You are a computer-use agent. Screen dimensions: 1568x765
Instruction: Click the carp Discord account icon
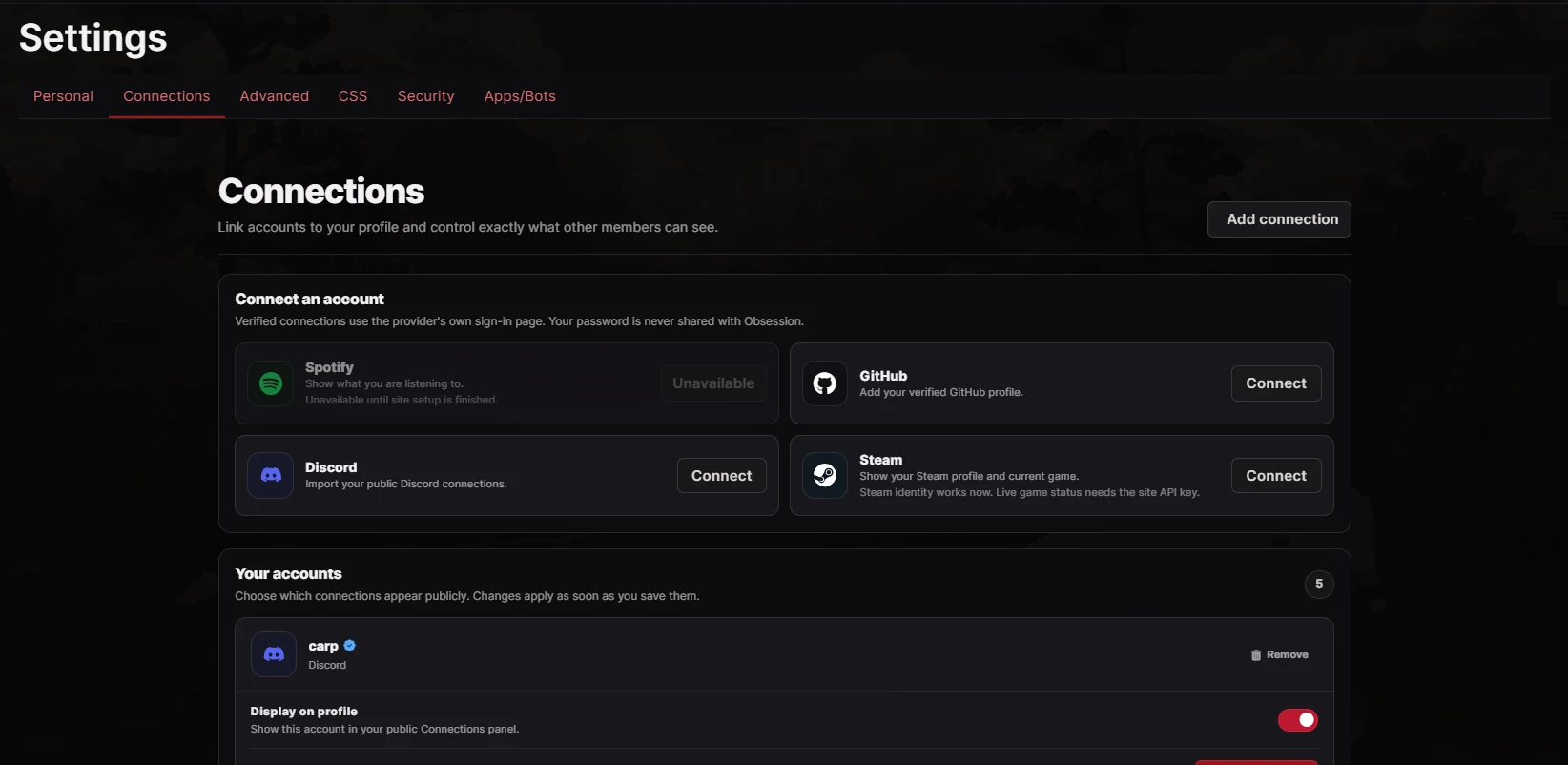(274, 654)
